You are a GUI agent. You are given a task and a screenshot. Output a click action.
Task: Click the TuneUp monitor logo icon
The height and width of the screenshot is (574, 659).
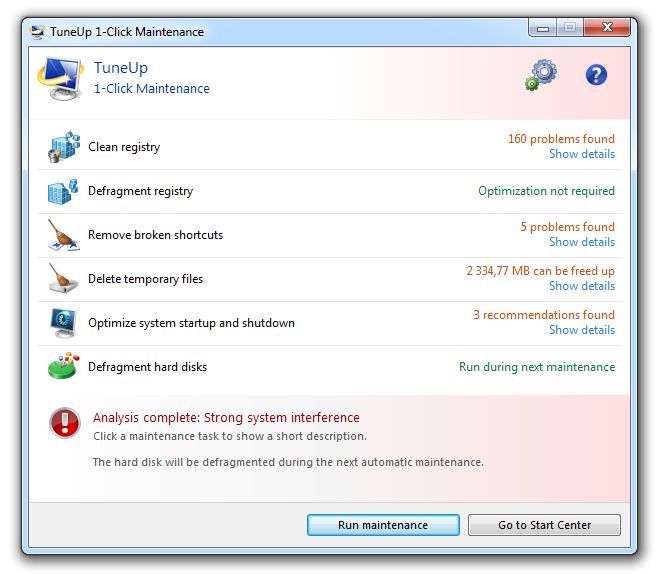(x=61, y=78)
